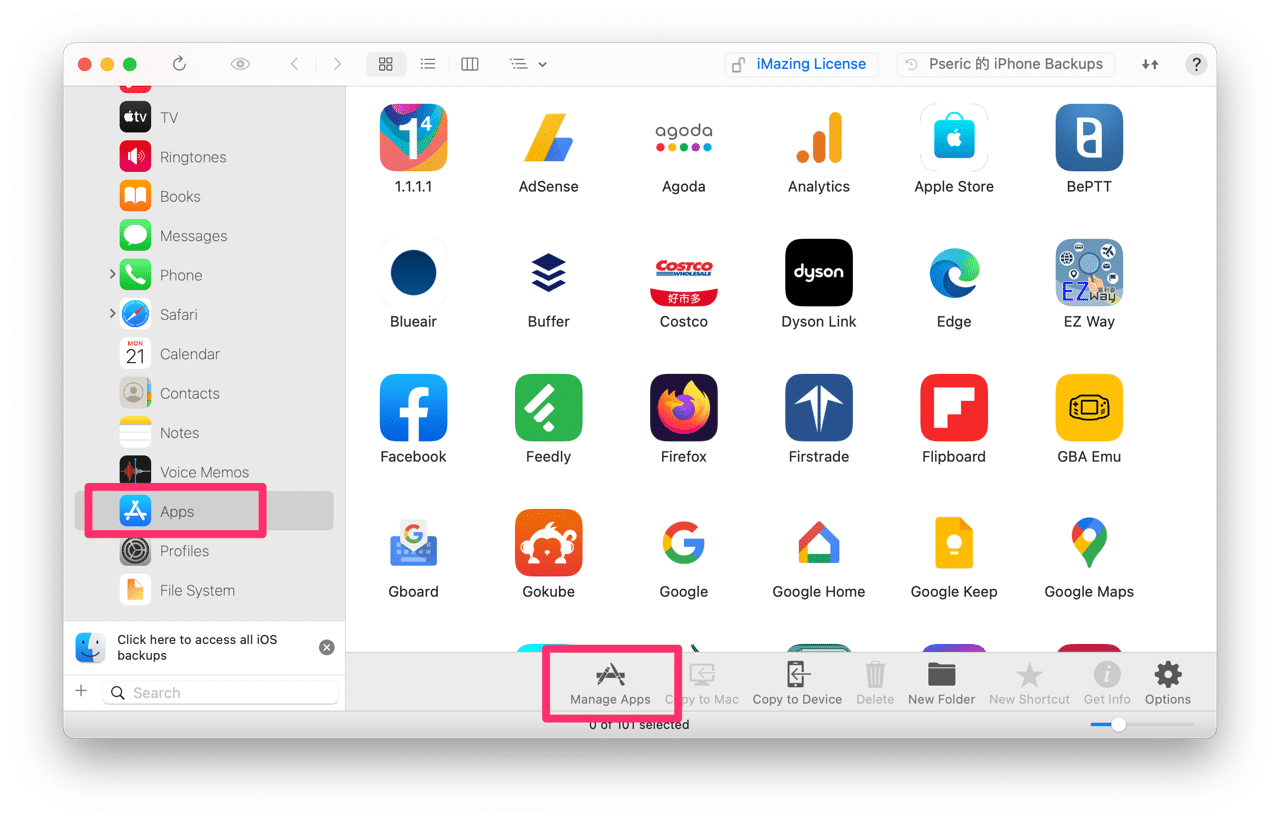Image resolution: width=1280 pixels, height=822 pixels.
Task: Click the Delete trash icon
Action: 875,684
